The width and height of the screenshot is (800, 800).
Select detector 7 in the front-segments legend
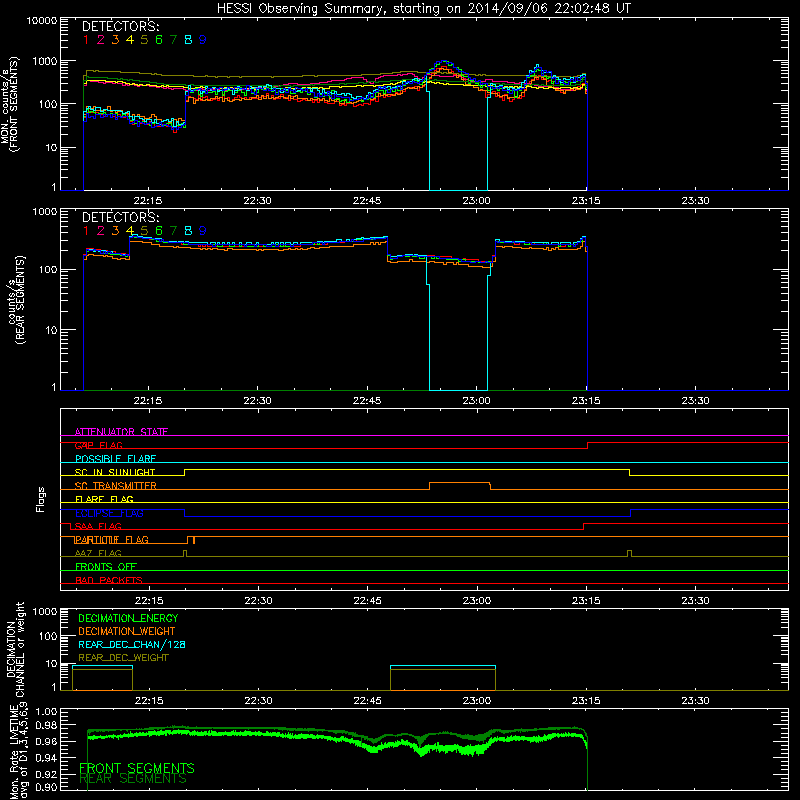tap(173, 40)
